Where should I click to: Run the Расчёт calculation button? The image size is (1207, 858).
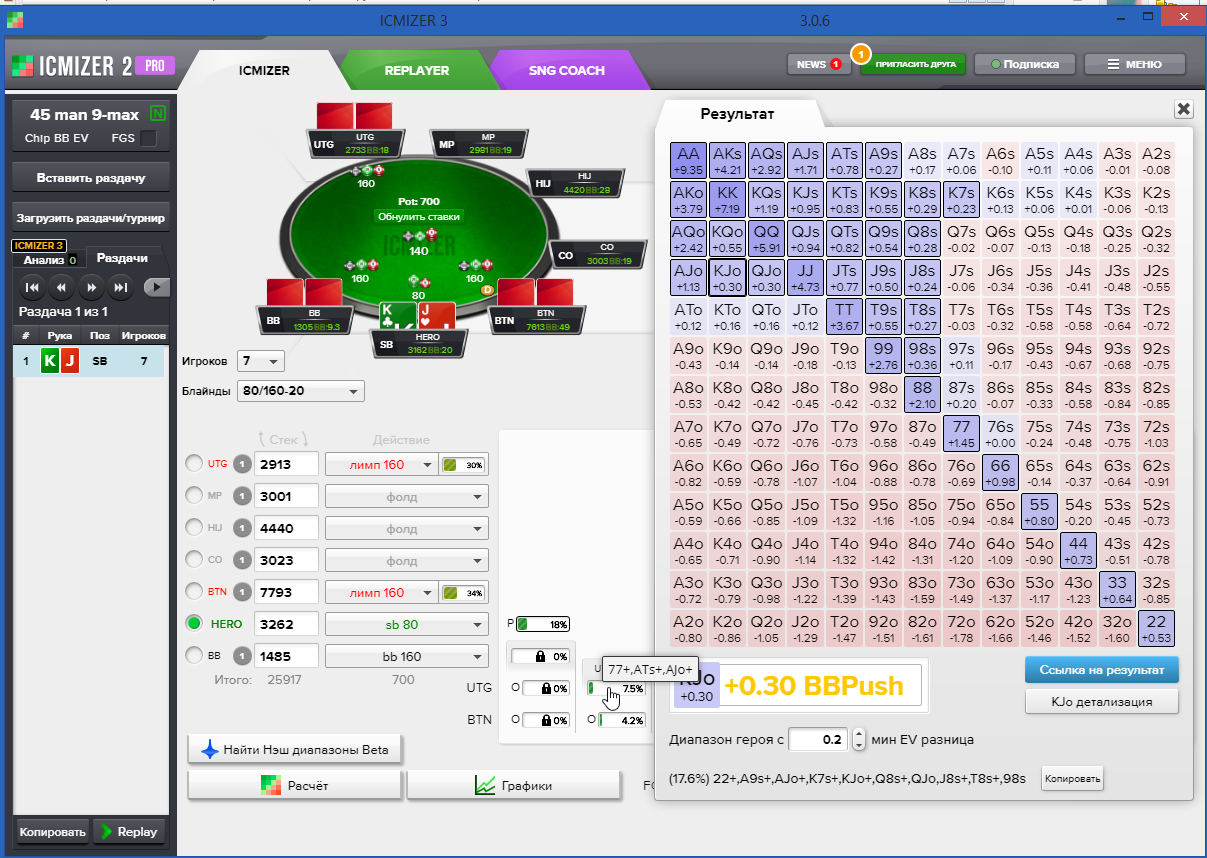coord(295,785)
